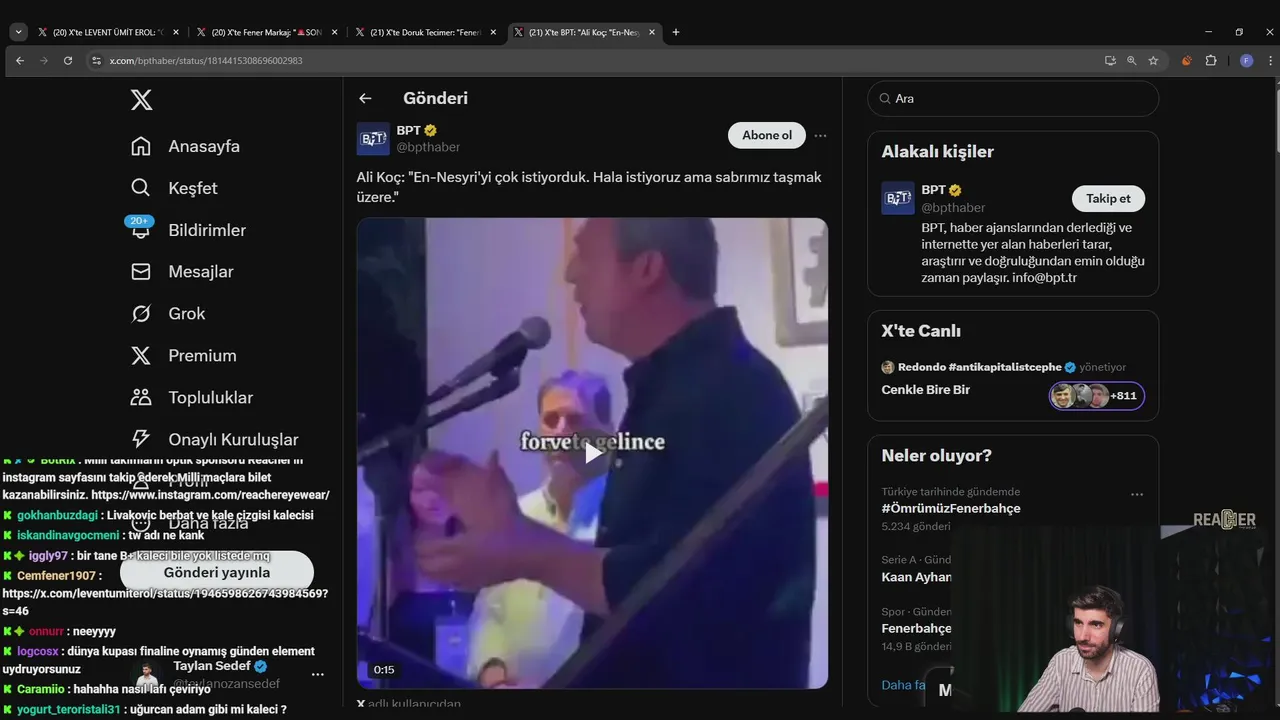Close the Doruk Tecimer tab
1280x720 pixels.
pos(493,32)
